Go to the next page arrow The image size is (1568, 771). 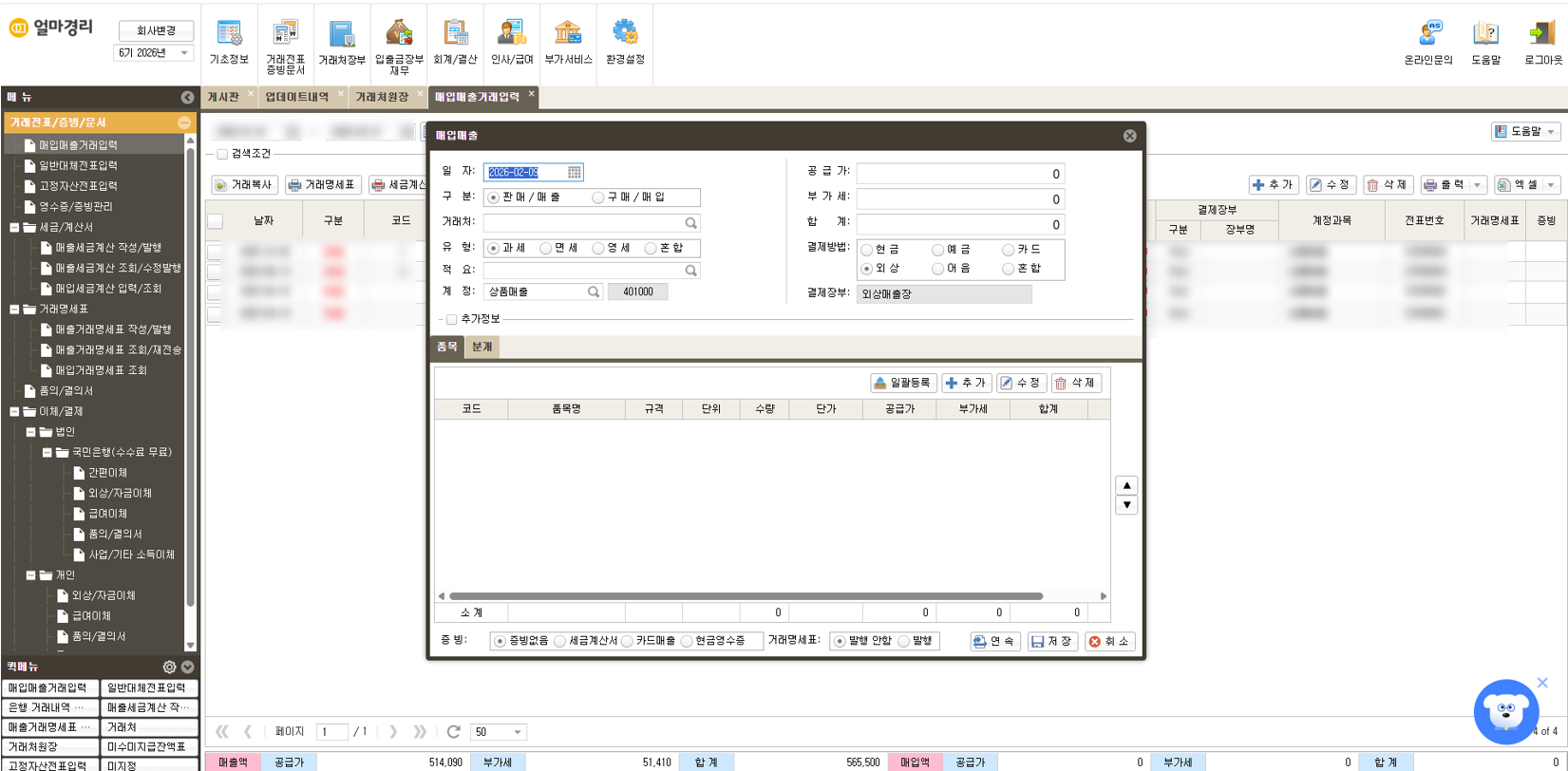click(x=393, y=732)
